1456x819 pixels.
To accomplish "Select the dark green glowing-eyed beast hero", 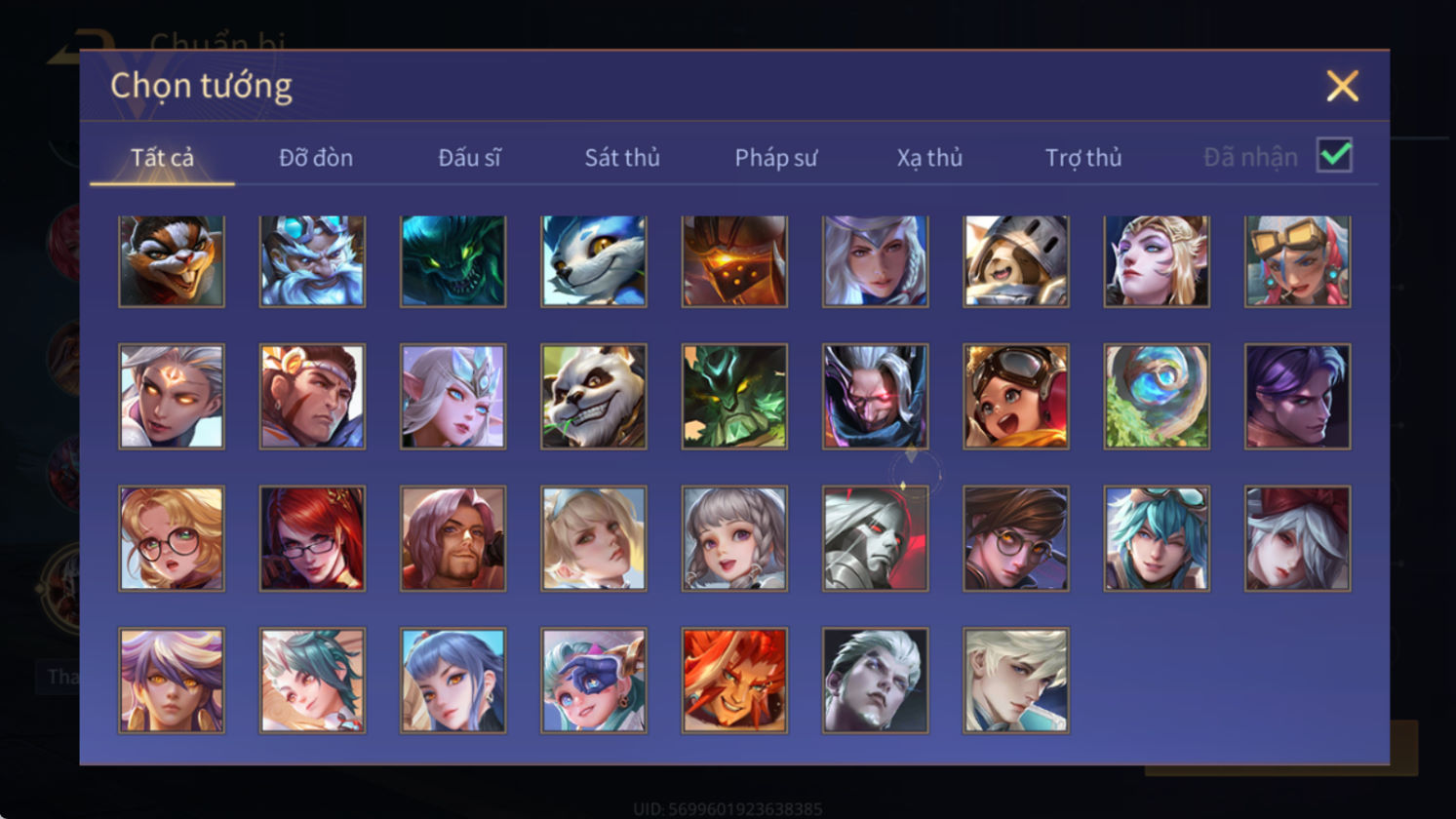I will tap(453, 261).
